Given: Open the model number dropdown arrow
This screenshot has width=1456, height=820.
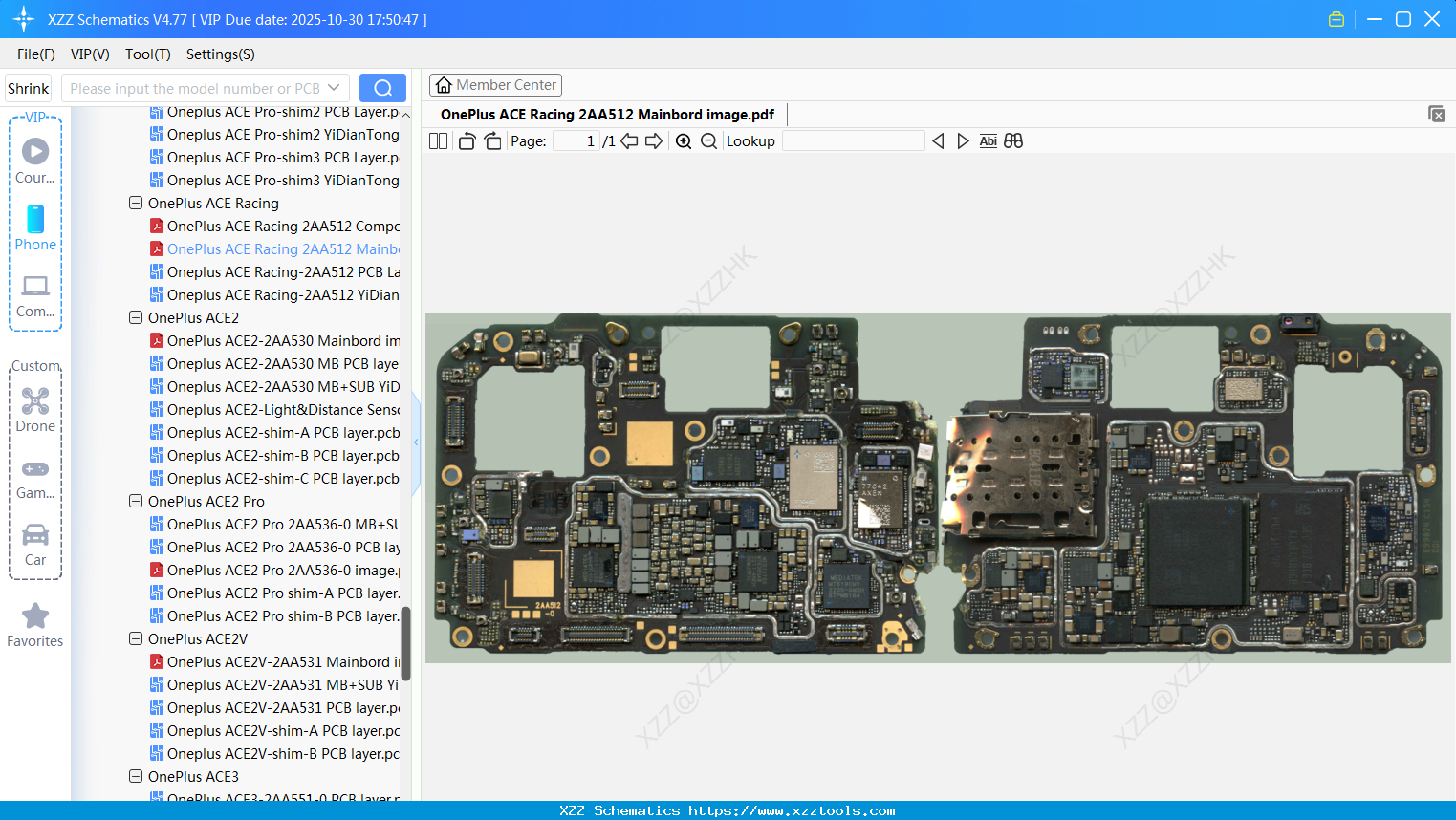Looking at the screenshot, I should [332, 87].
